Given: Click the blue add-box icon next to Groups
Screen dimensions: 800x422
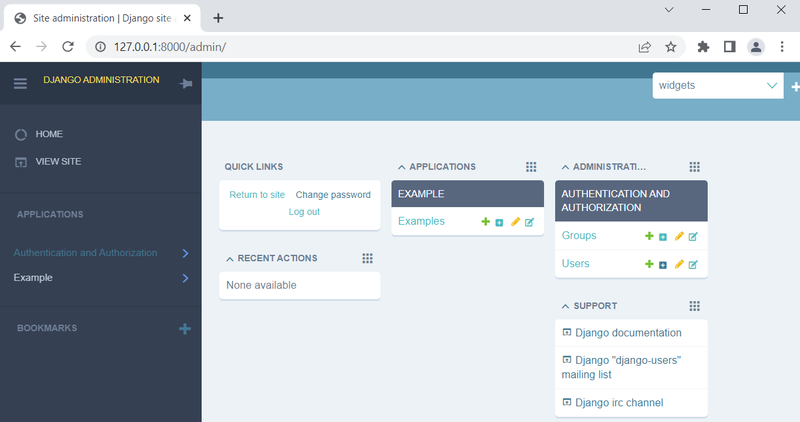Looking at the screenshot, I should 663,237.
